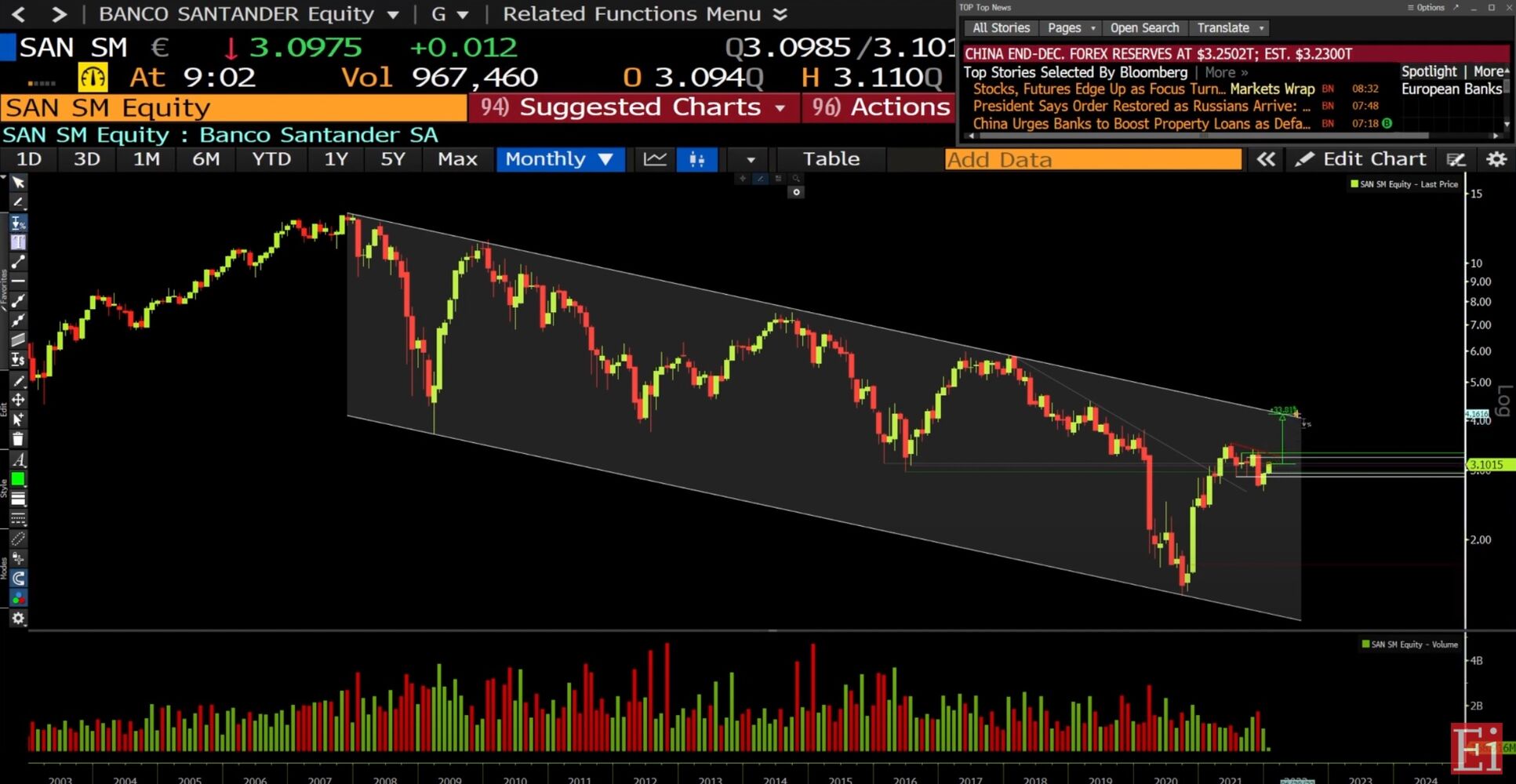Select the parallel channel band tool
The height and width of the screenshot is (784, 1516).
[x=18, y=339]
